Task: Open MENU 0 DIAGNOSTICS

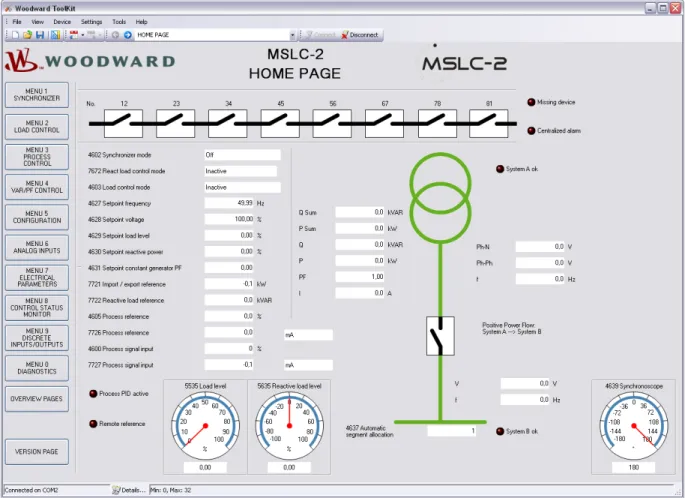Action: click(x=37, y=368)
